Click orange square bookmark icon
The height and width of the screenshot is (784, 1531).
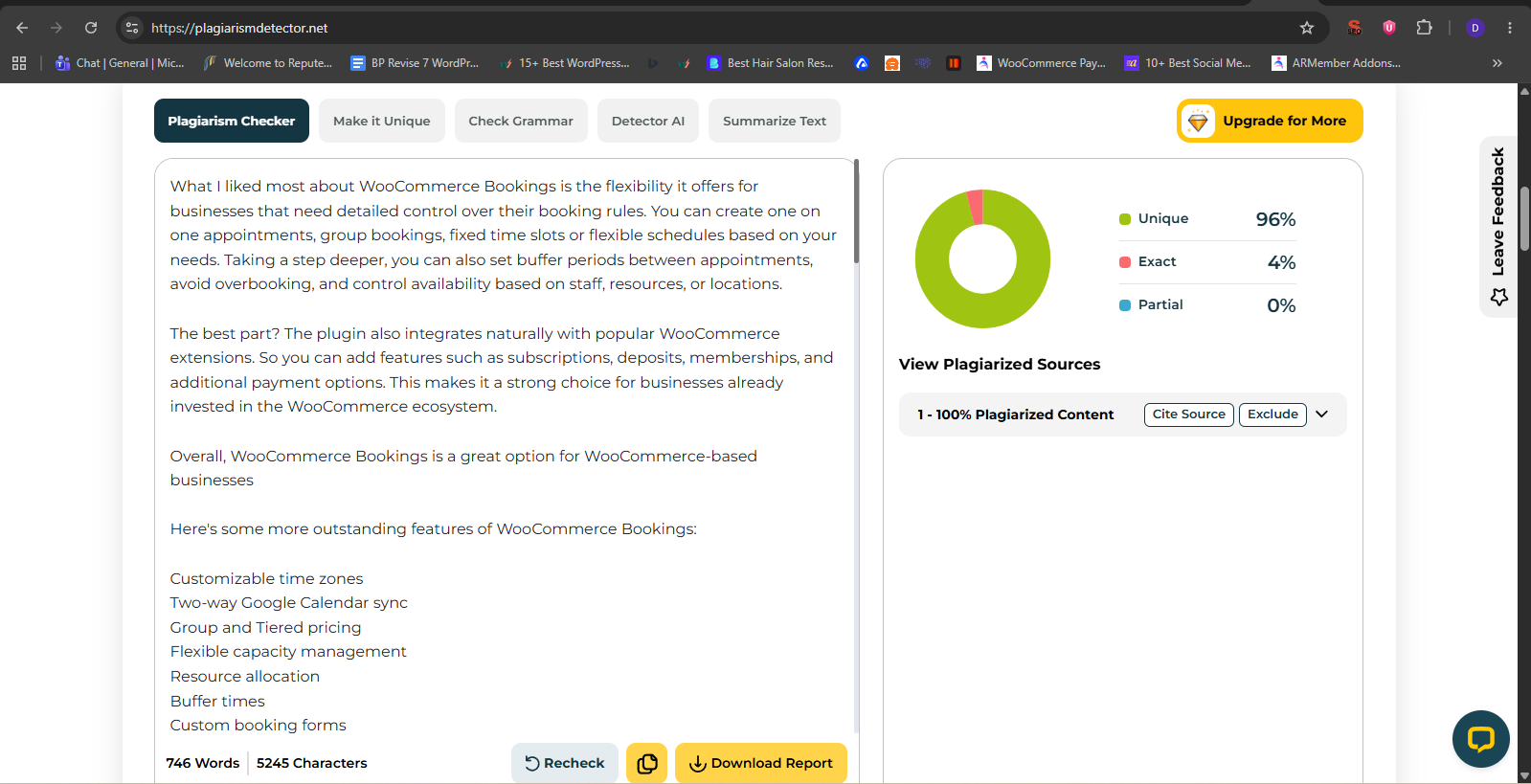click(x=892, y=63)
